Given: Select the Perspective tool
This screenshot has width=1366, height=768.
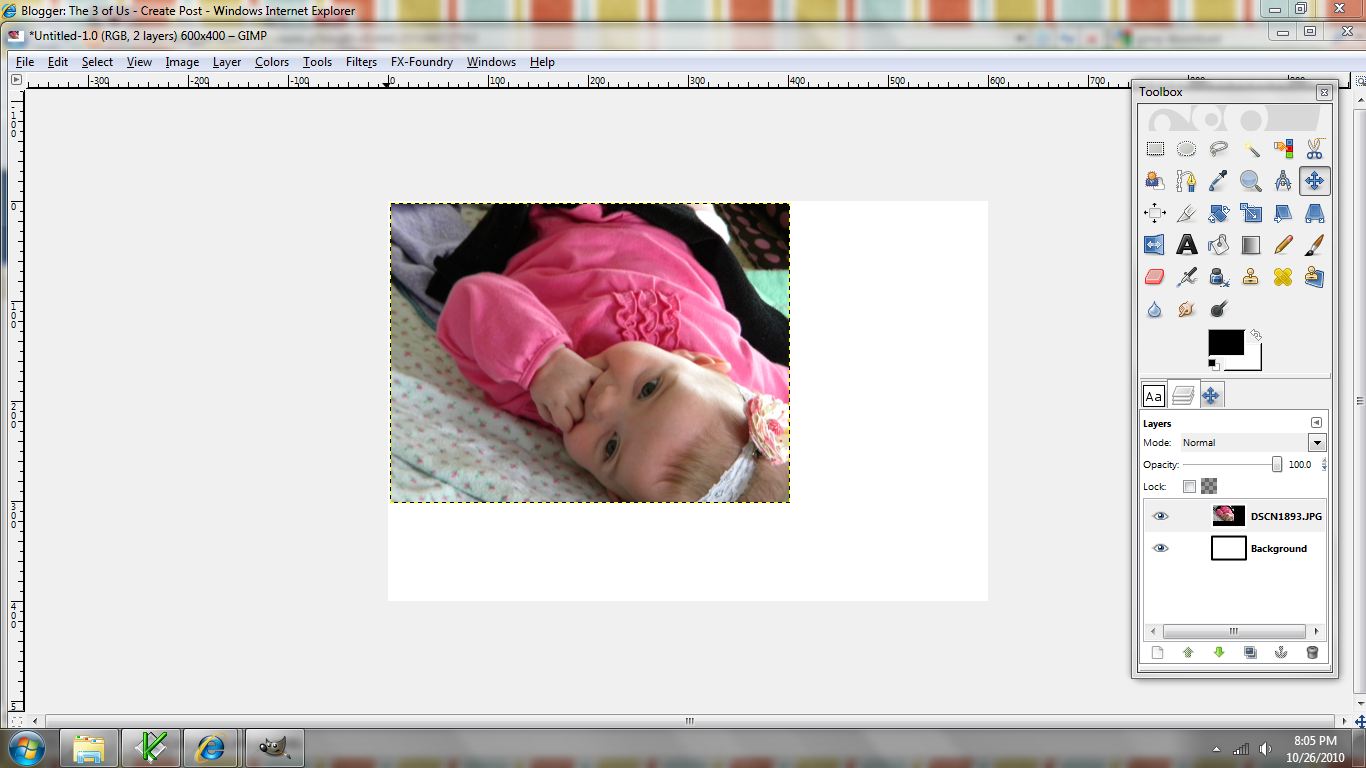Looking at the screenshot, I should point(1314,213).
